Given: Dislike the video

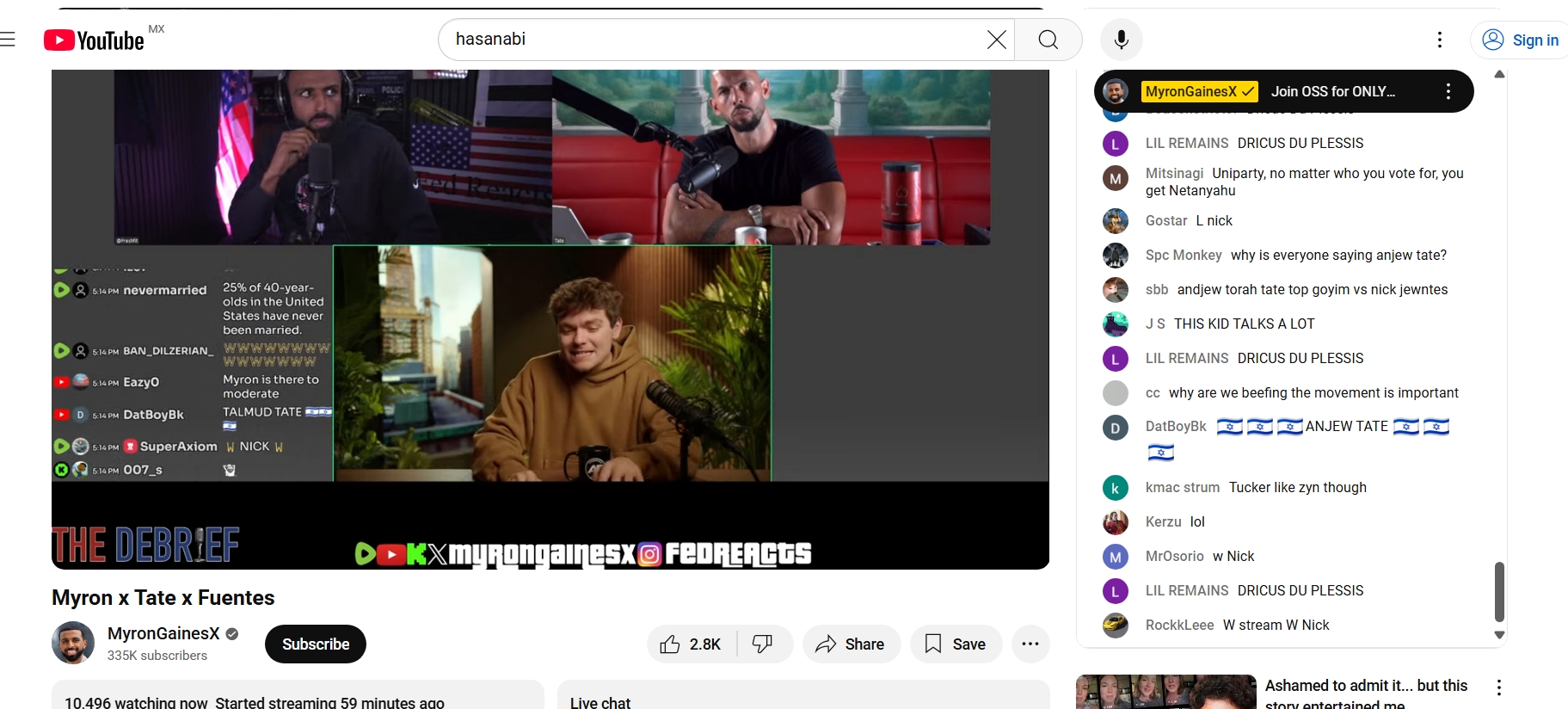Looking at the screenshot, I should pyautogui.click(x=764, y=644).
